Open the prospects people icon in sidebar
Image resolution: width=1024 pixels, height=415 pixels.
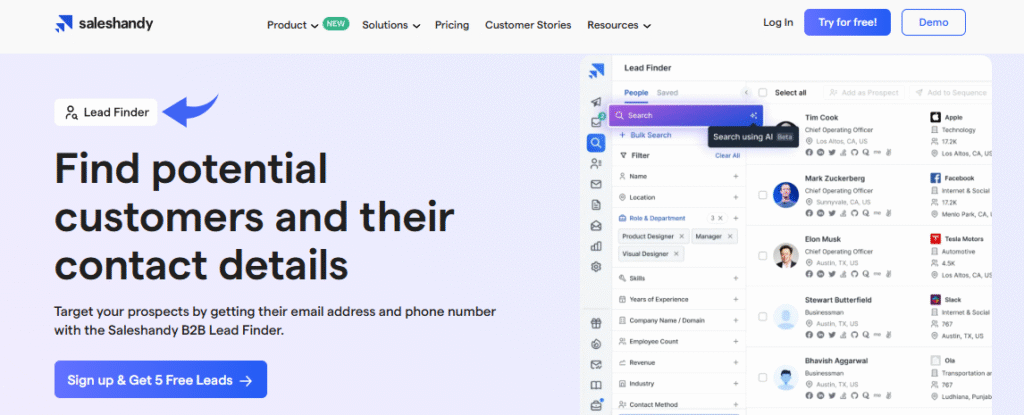(596, 163)
